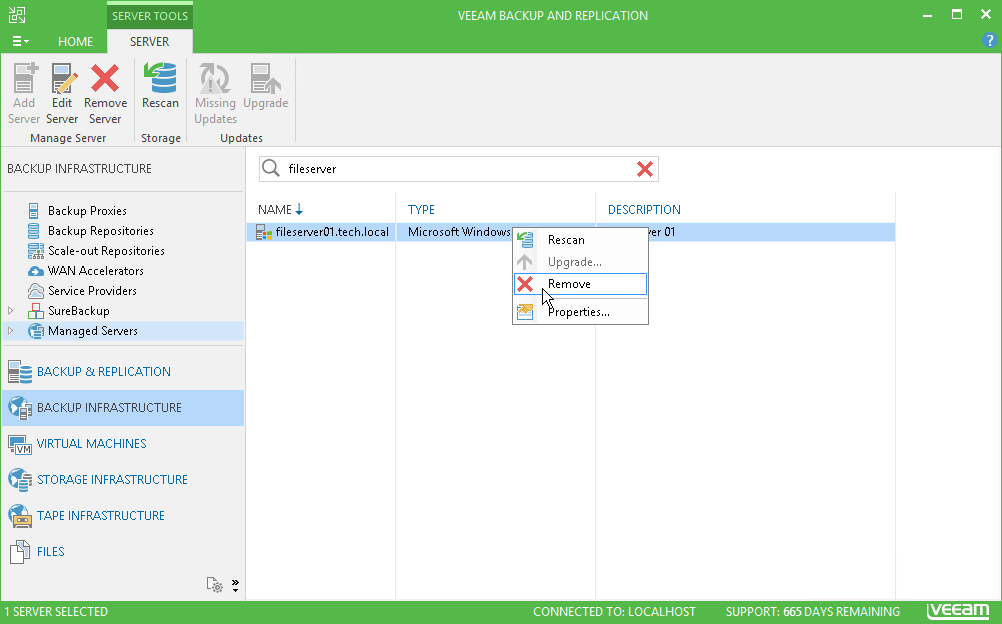This screenshot has height=624, width=1002.
Task: Choose Rescan from the context menu
Action: click(580, 240)
